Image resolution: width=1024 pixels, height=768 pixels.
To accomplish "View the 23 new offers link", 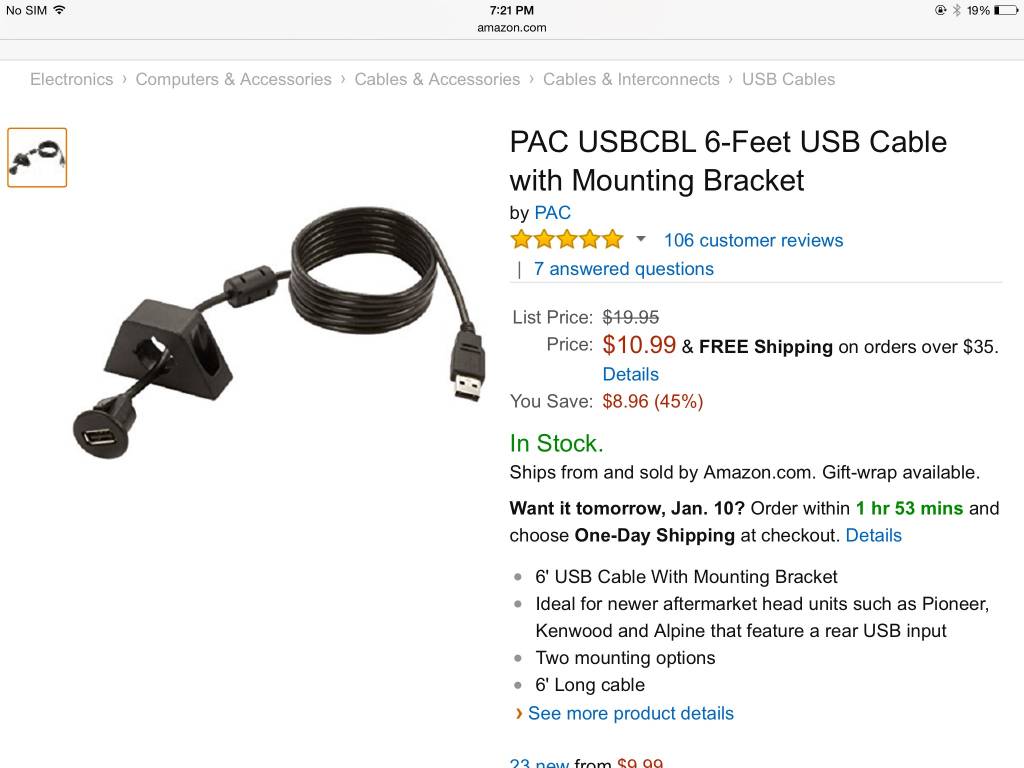I will click(539, 763).
